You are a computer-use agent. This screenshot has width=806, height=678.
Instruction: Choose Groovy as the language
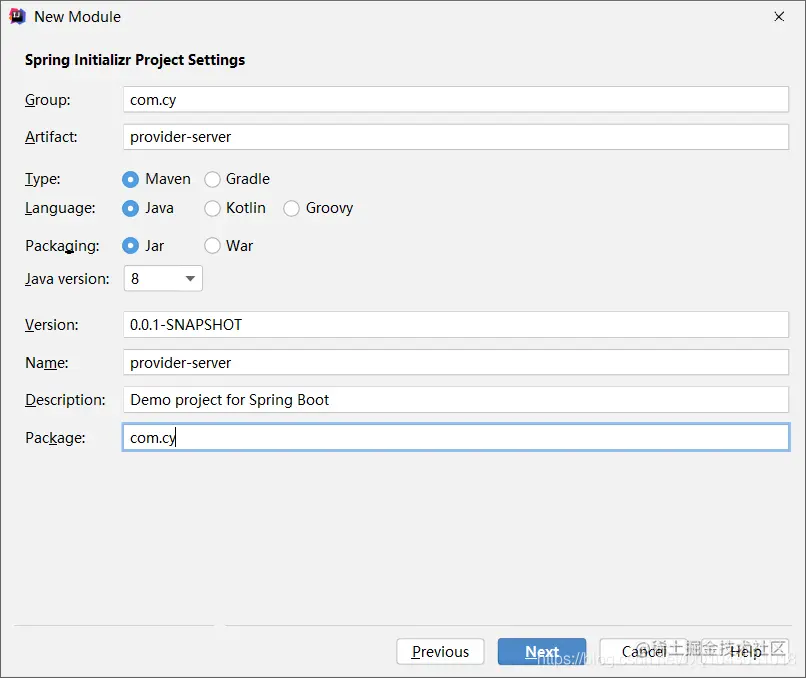(x=291, y=208)
